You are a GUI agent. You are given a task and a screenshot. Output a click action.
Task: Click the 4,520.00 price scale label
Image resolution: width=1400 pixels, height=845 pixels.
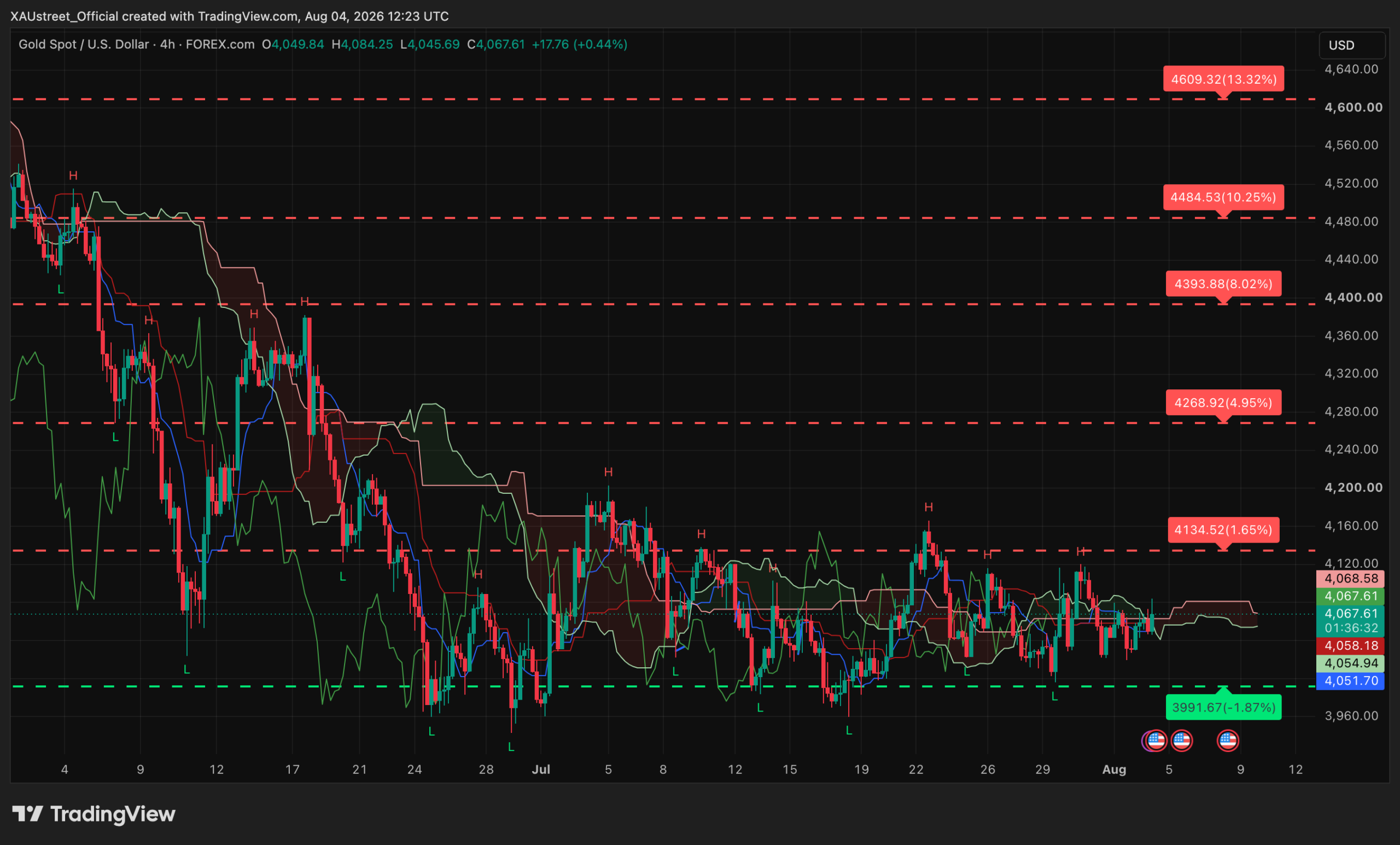click(1351, 183)
